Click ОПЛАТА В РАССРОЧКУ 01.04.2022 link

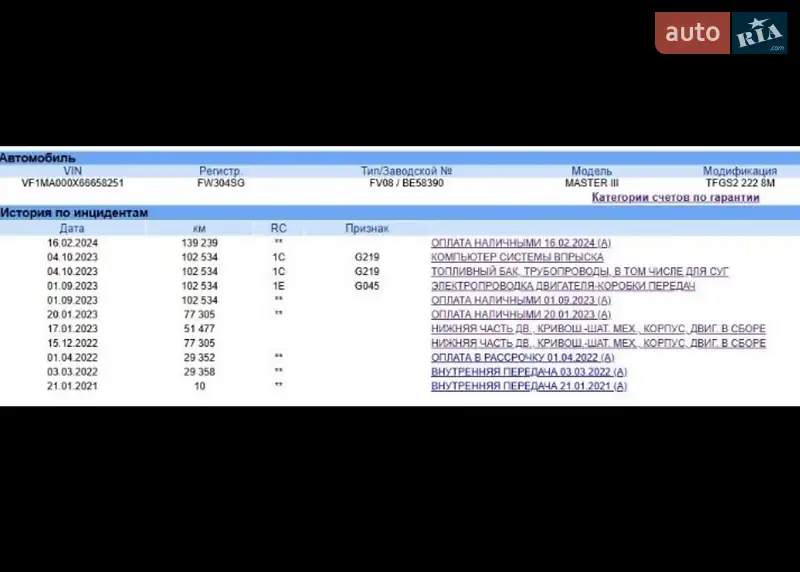(522, 357)
